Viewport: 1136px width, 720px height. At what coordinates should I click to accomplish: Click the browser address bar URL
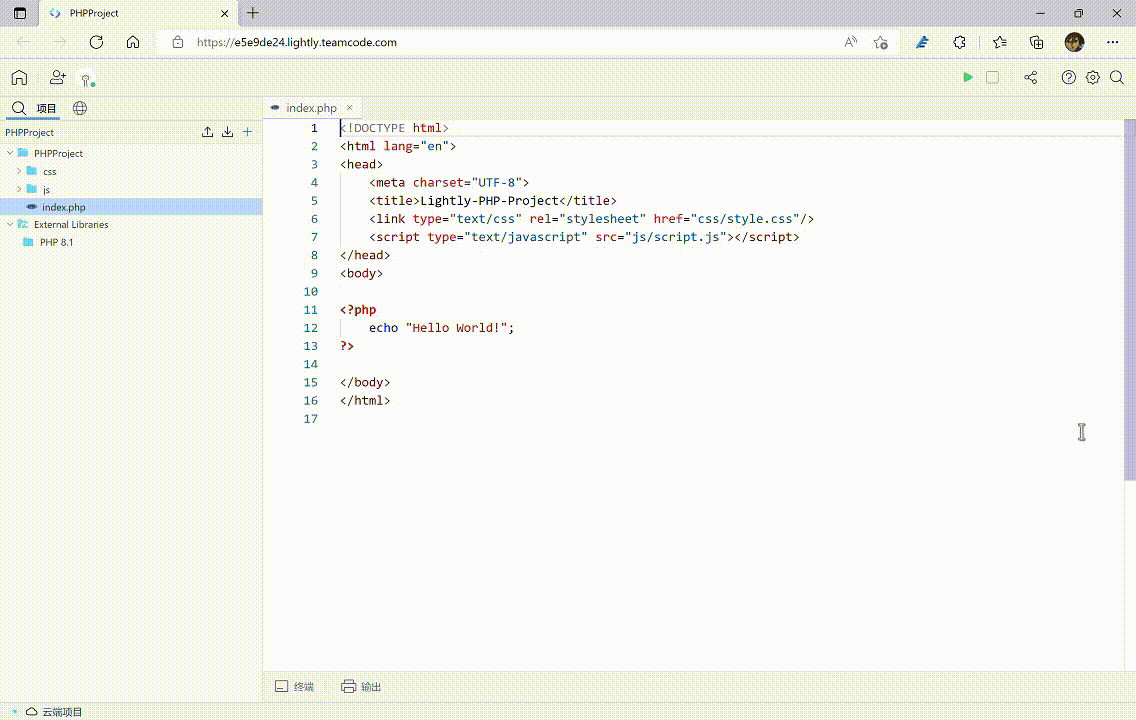tap(297, 42)
